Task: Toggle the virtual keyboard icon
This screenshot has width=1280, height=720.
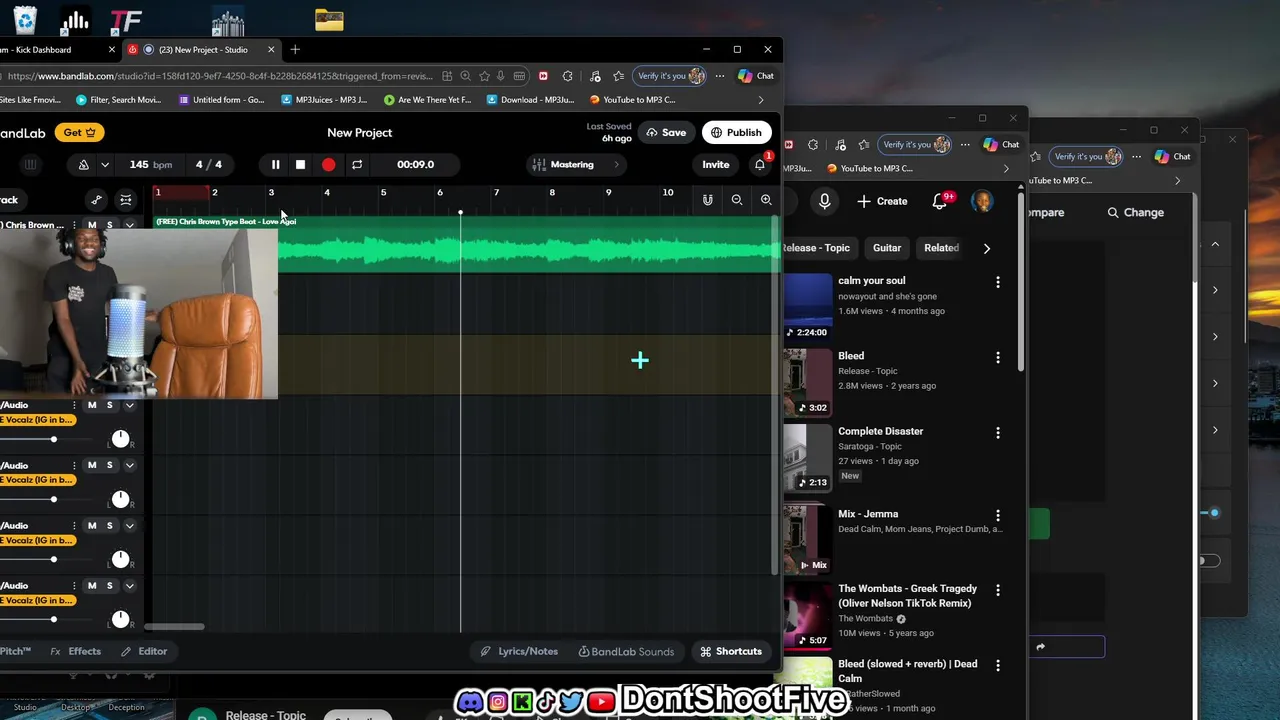Action: click(30, 165)
